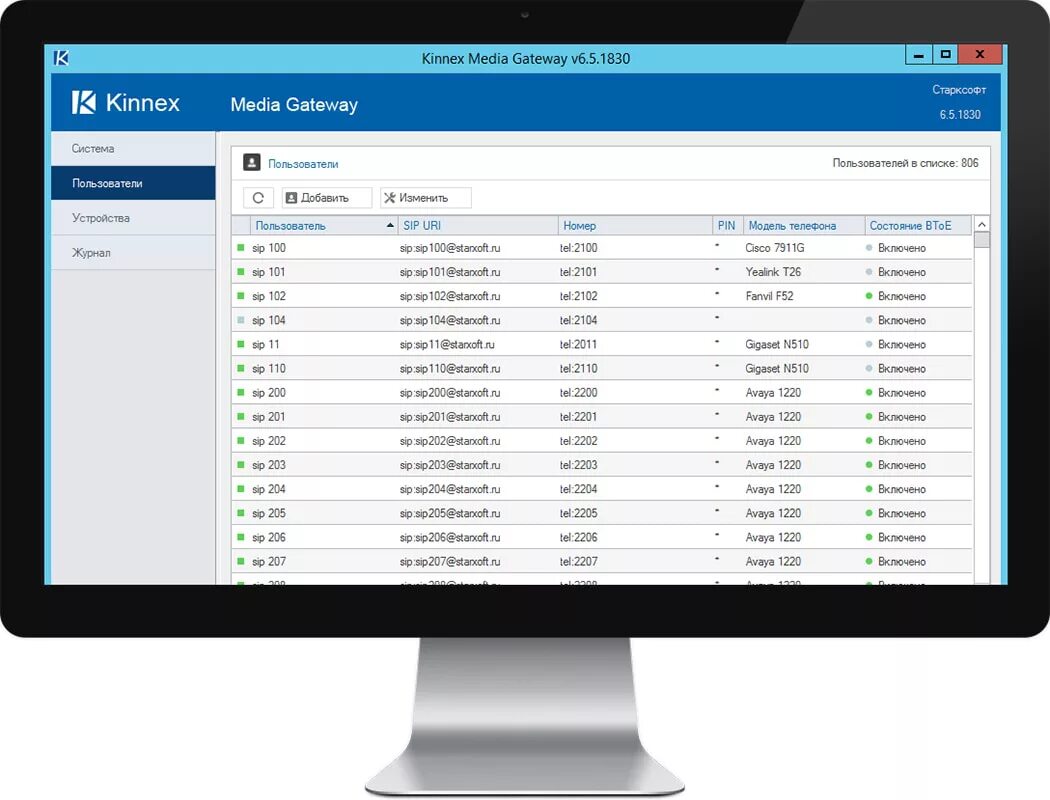
Task: Click the users count label 806
Action: 905,163
